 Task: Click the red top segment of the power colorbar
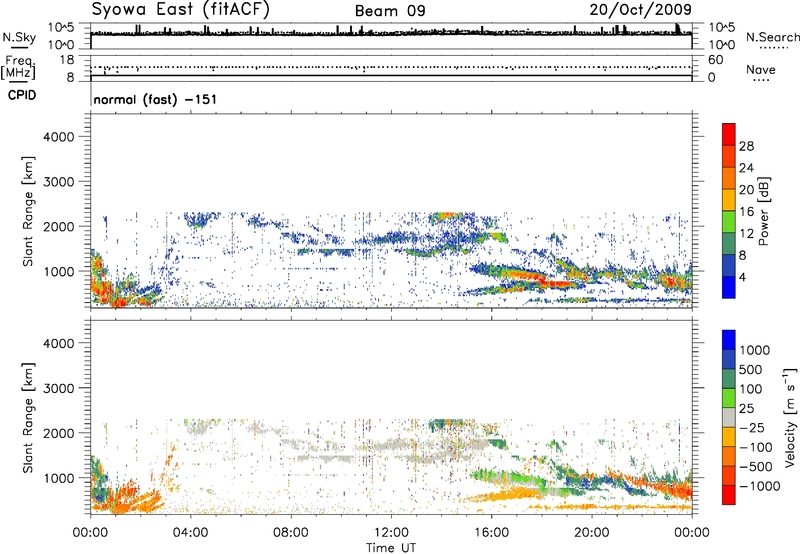(729, 134)
